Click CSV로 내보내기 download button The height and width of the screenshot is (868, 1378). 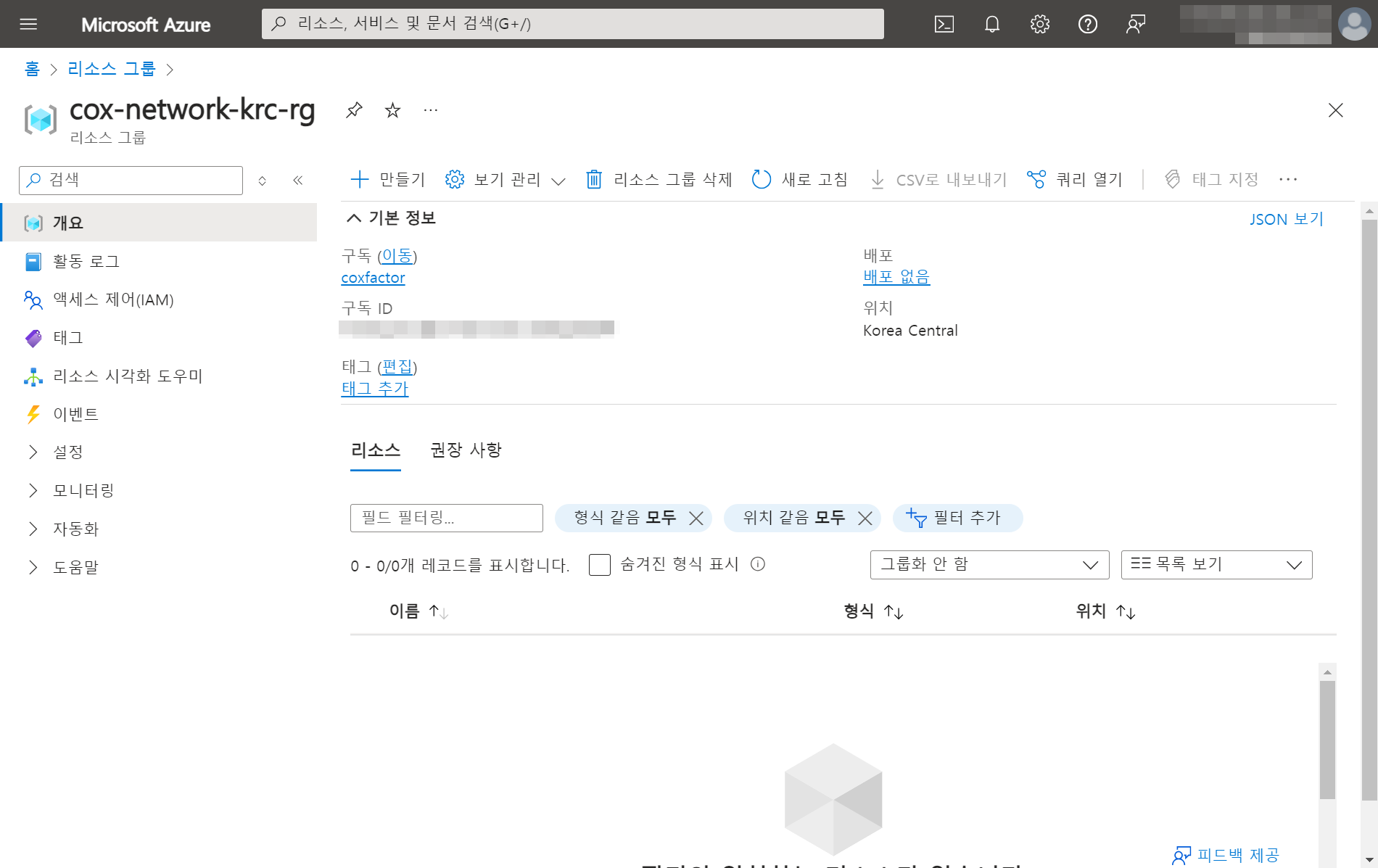click(x=938, y=179)
